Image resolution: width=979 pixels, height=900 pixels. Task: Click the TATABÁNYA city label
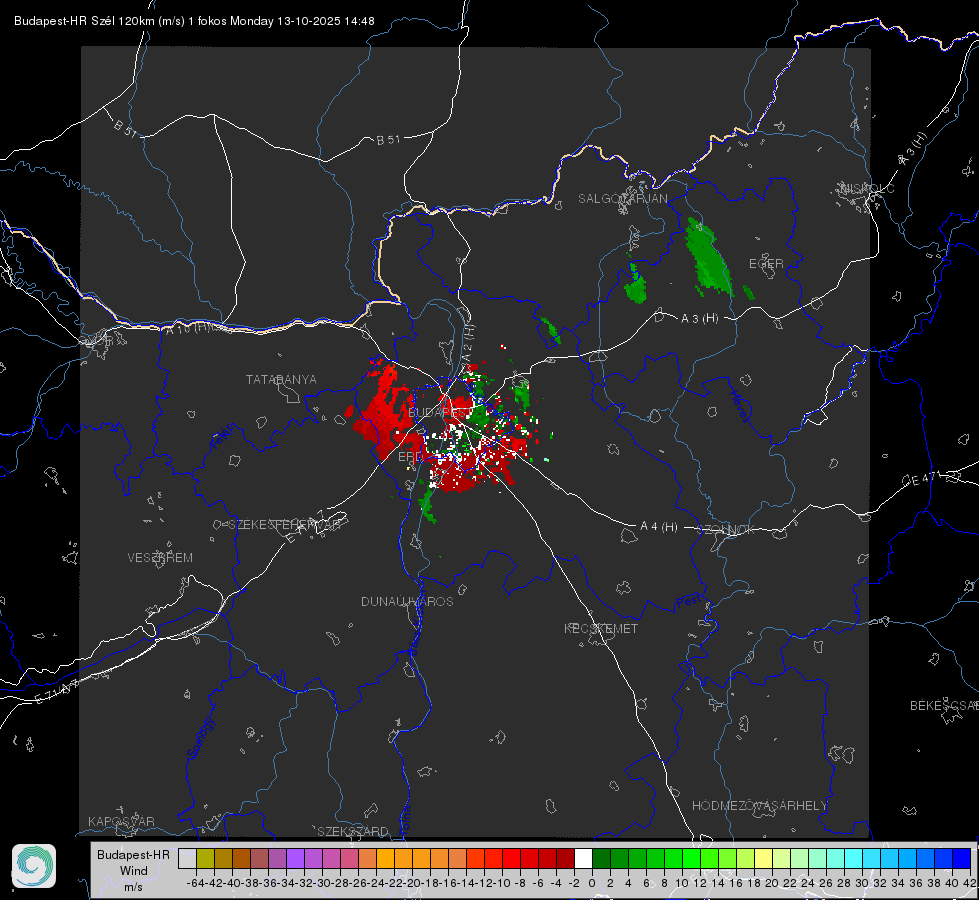point(281,379)
